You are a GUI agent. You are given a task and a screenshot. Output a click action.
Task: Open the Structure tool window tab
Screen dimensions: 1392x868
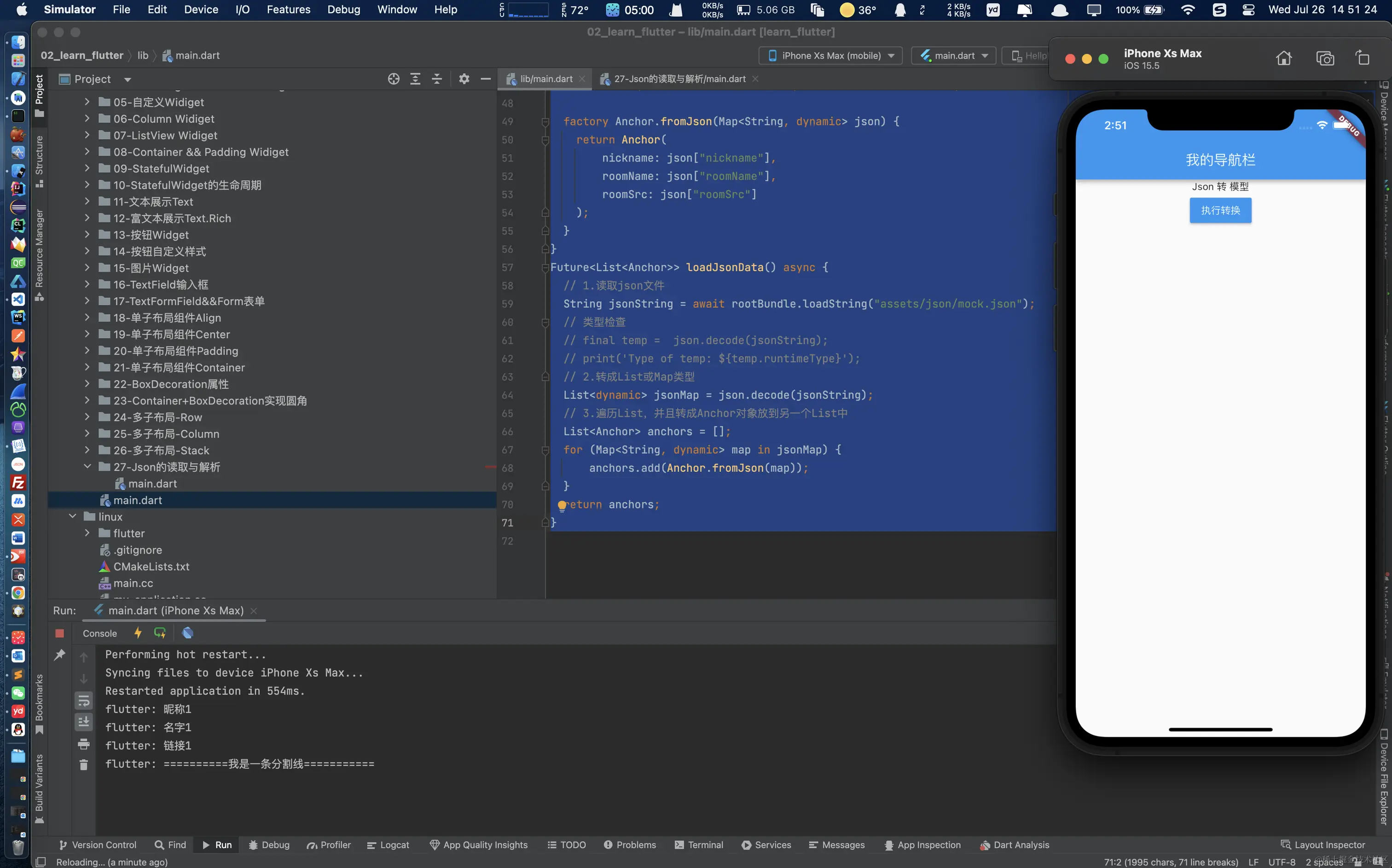tap(39, 162)
